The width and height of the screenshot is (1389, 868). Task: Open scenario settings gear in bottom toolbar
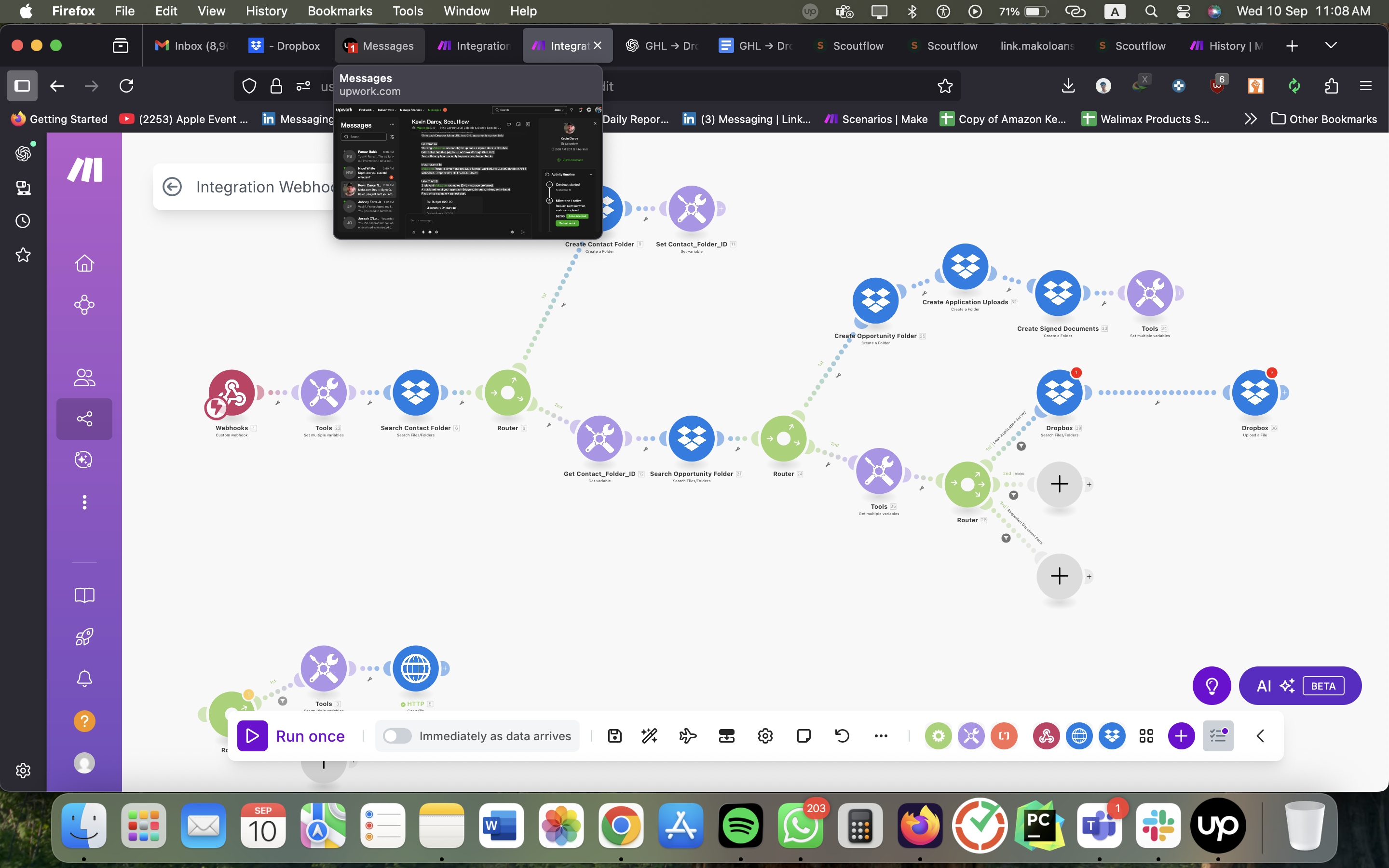(765, 735)
